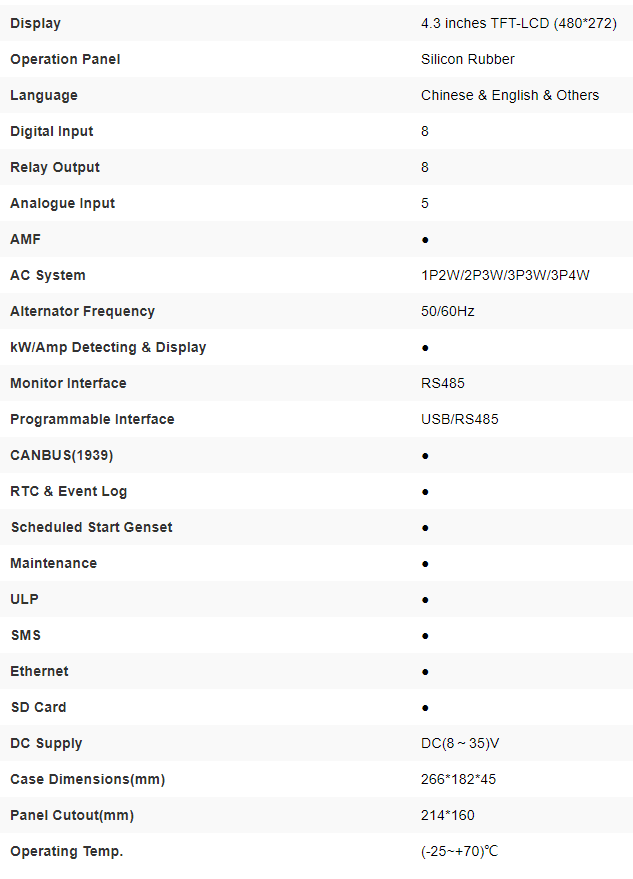
Task: Click the "Operating Temp." row label
Action: pos(66,851)
